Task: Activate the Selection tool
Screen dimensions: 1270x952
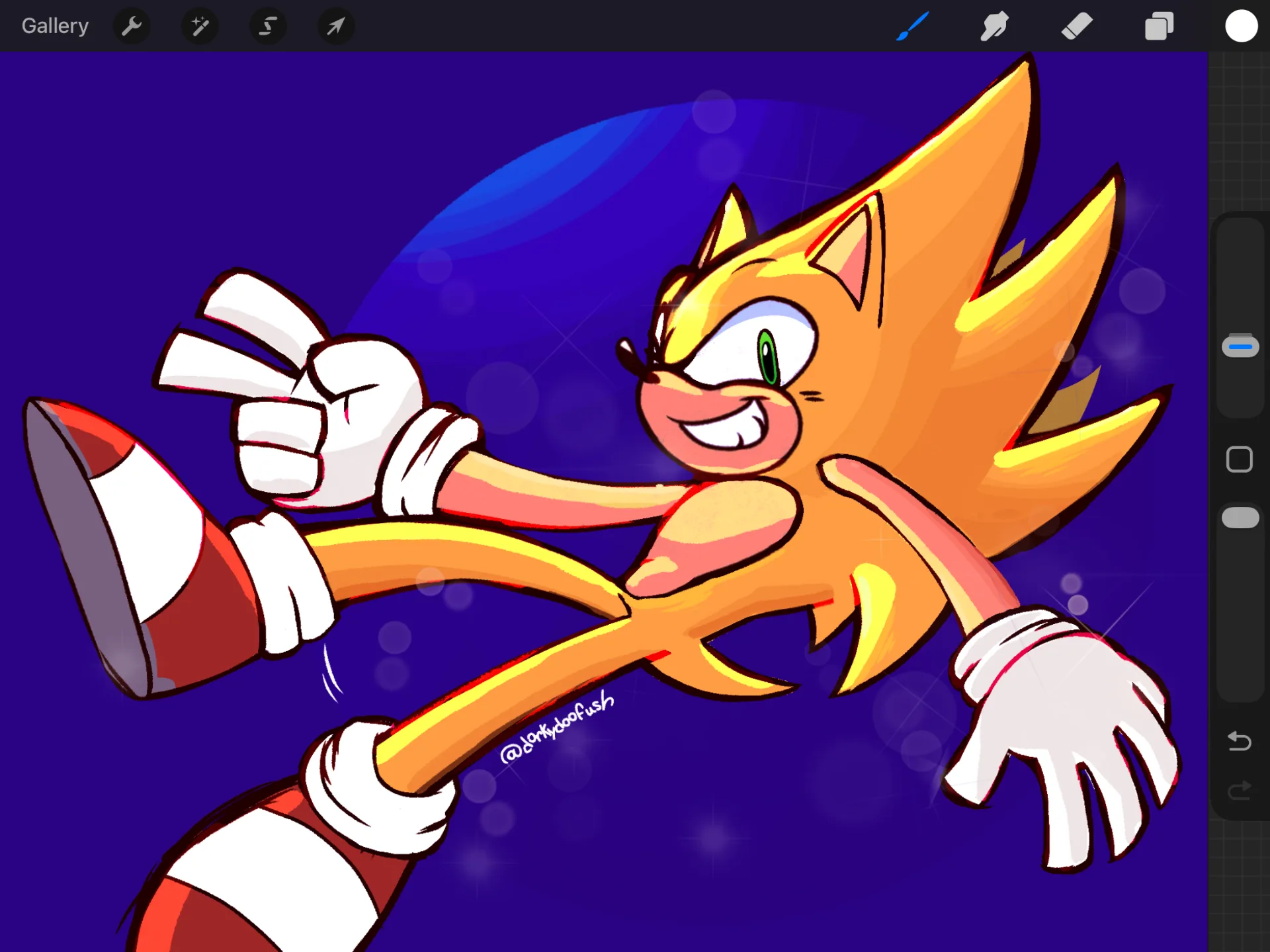Action: 268,26
